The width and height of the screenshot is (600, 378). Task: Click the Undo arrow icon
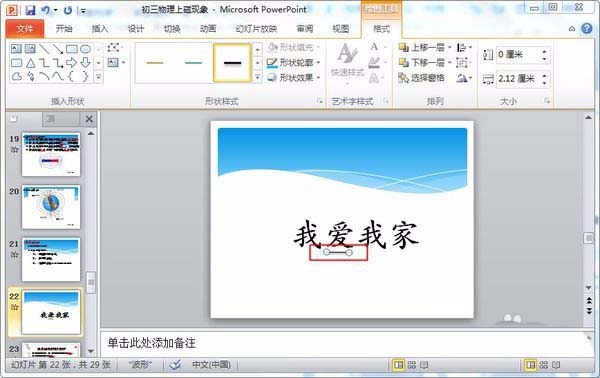(46, 10)
